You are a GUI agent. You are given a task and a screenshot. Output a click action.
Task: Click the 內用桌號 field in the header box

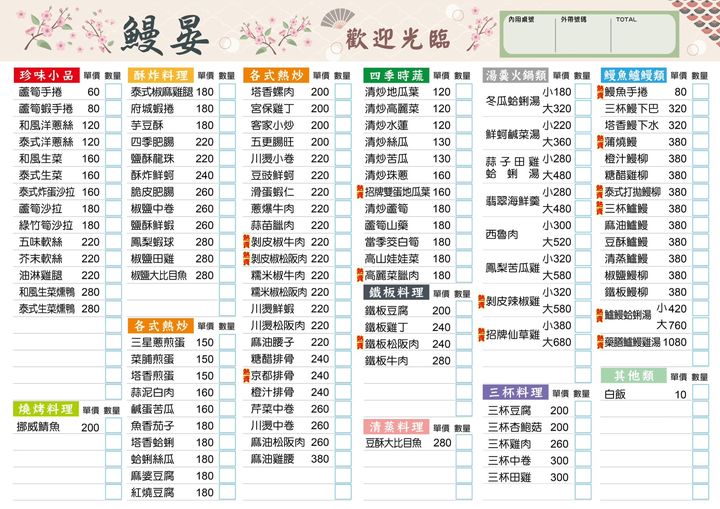pos(529,34)
